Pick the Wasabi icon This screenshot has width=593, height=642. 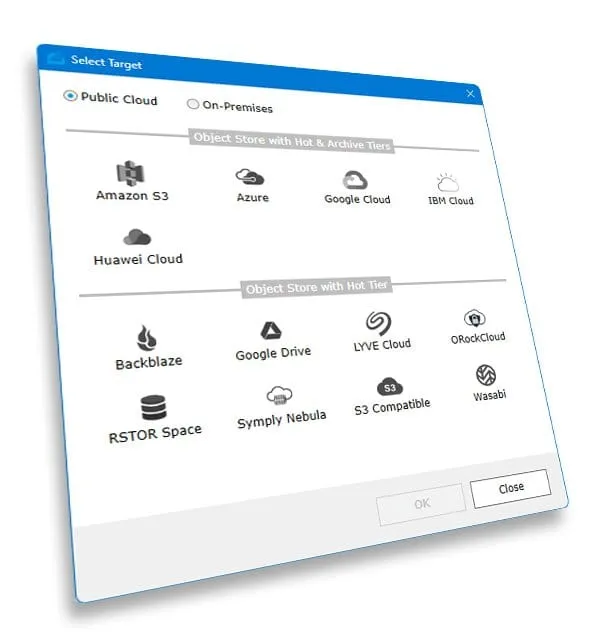coord(486,375)
